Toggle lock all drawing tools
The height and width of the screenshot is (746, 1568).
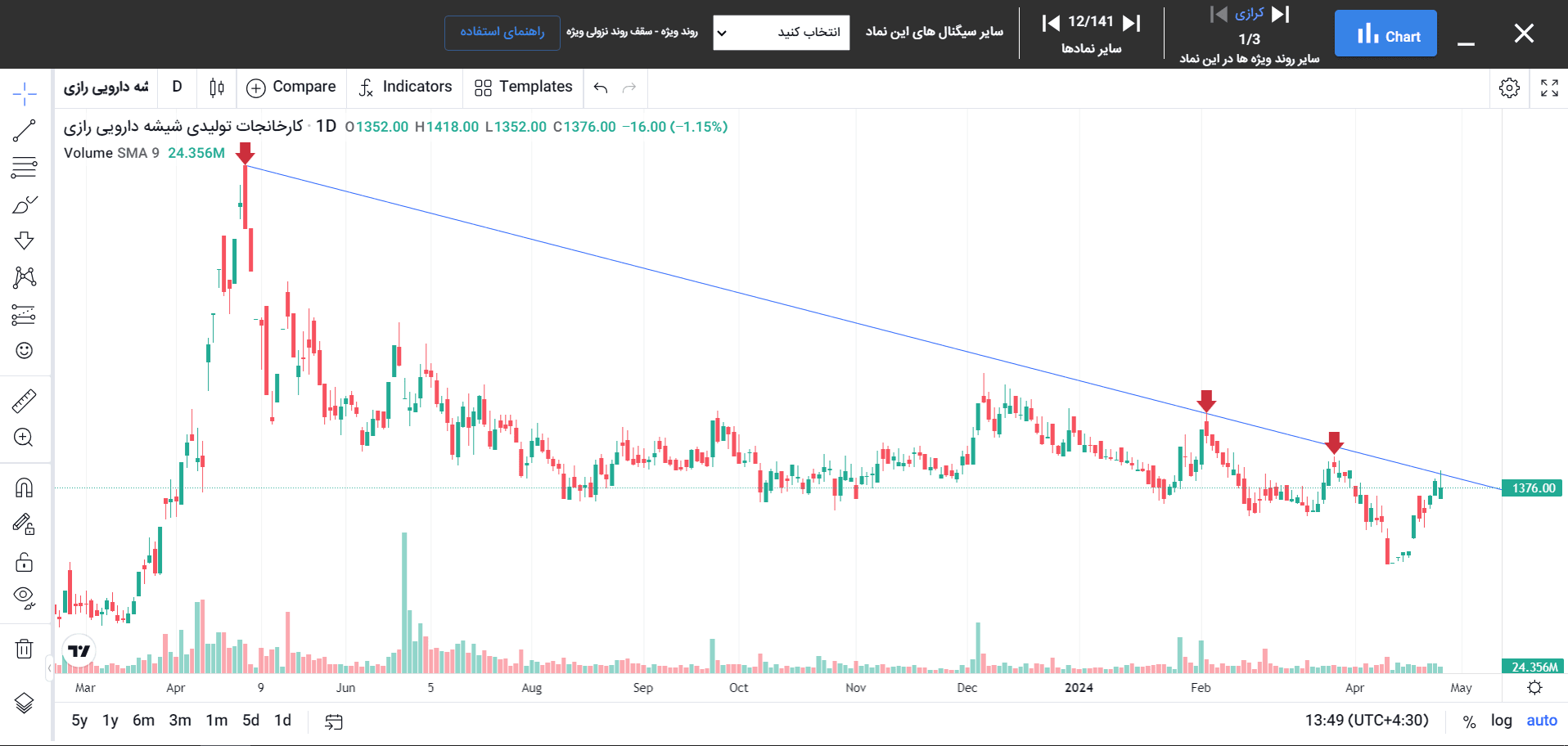click(x=25, y=562)
